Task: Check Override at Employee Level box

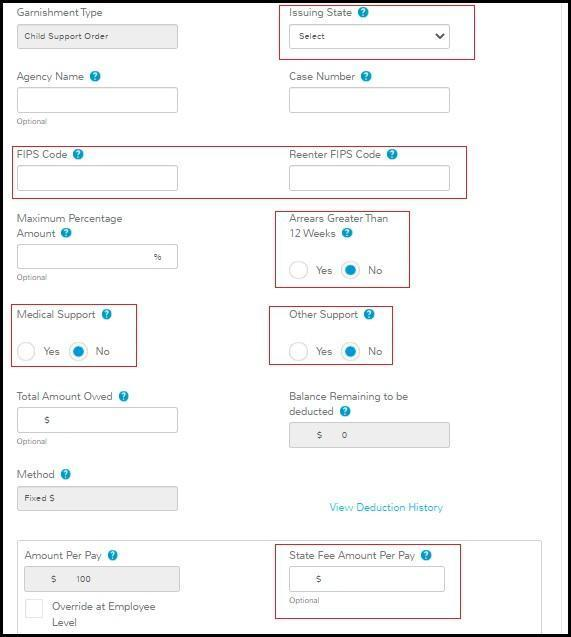Action: 34,609
